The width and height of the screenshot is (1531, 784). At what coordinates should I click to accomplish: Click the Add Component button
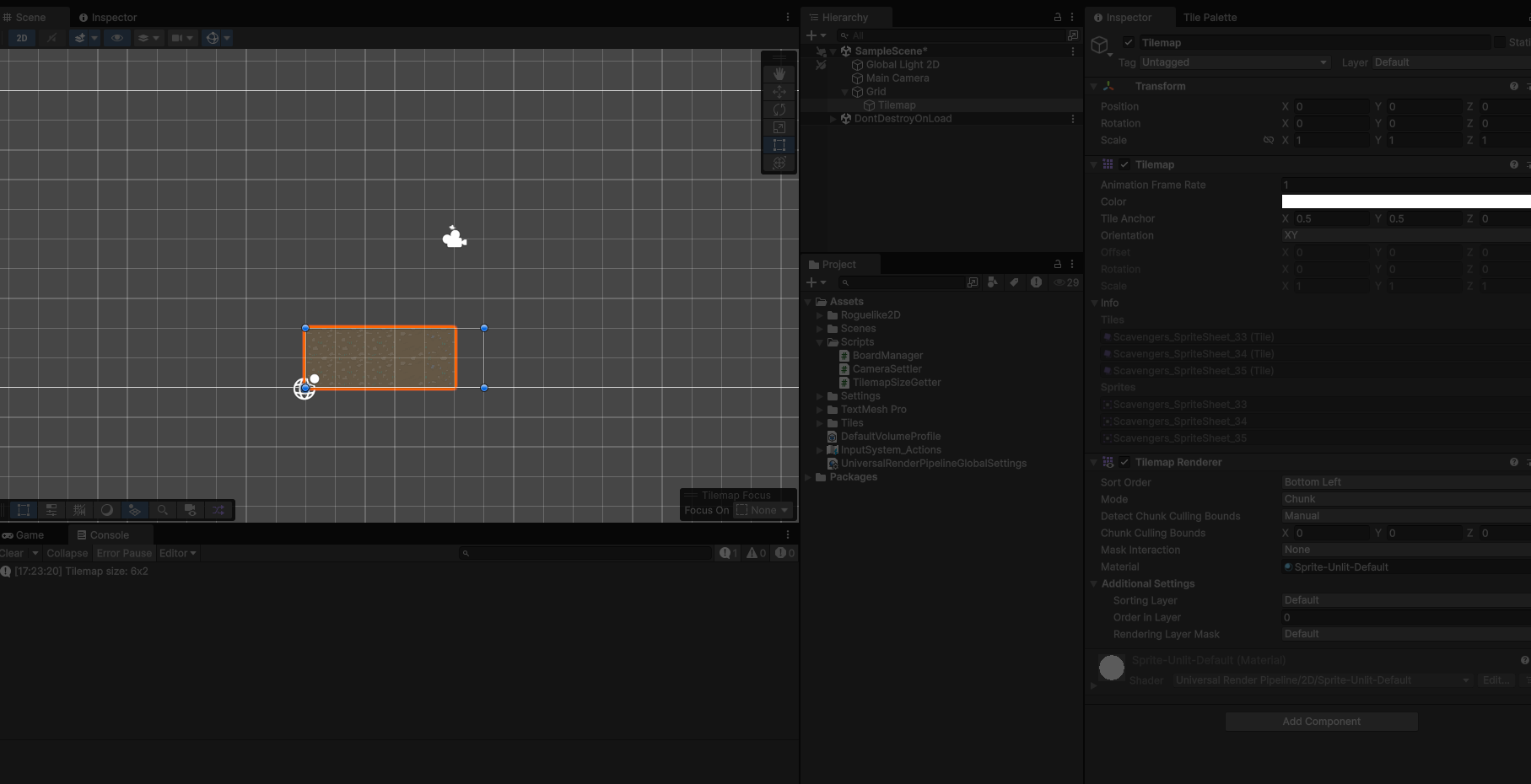tap(1321, 721)
